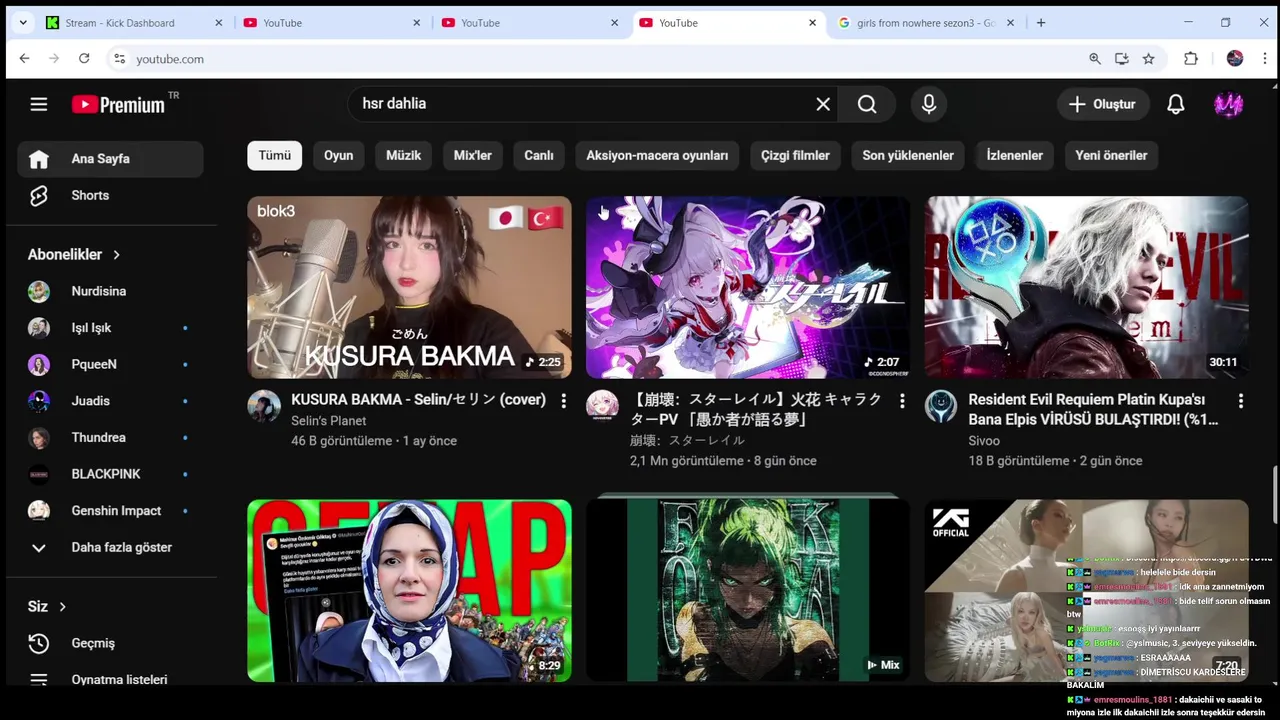
Task: Go to Ana Sayfa in sidebar
Action: click(x=110, y=159)
